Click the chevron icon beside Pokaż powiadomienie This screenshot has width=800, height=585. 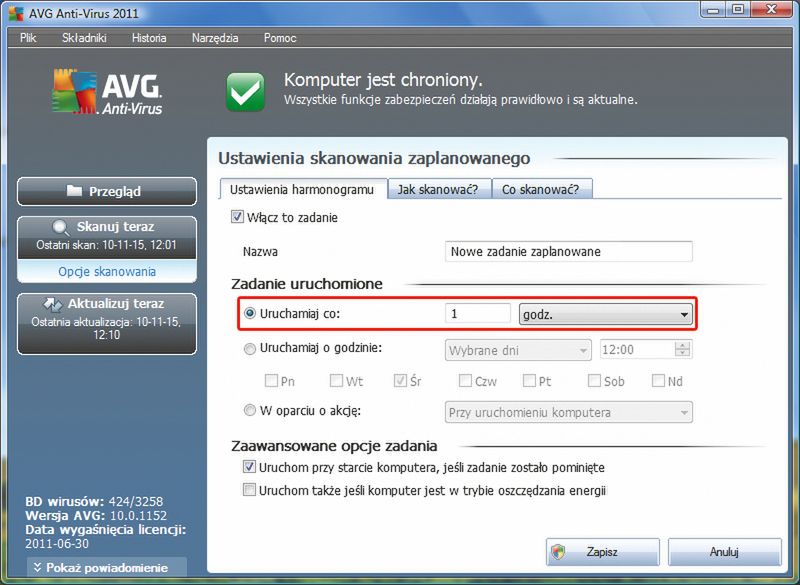click(37, 567)
